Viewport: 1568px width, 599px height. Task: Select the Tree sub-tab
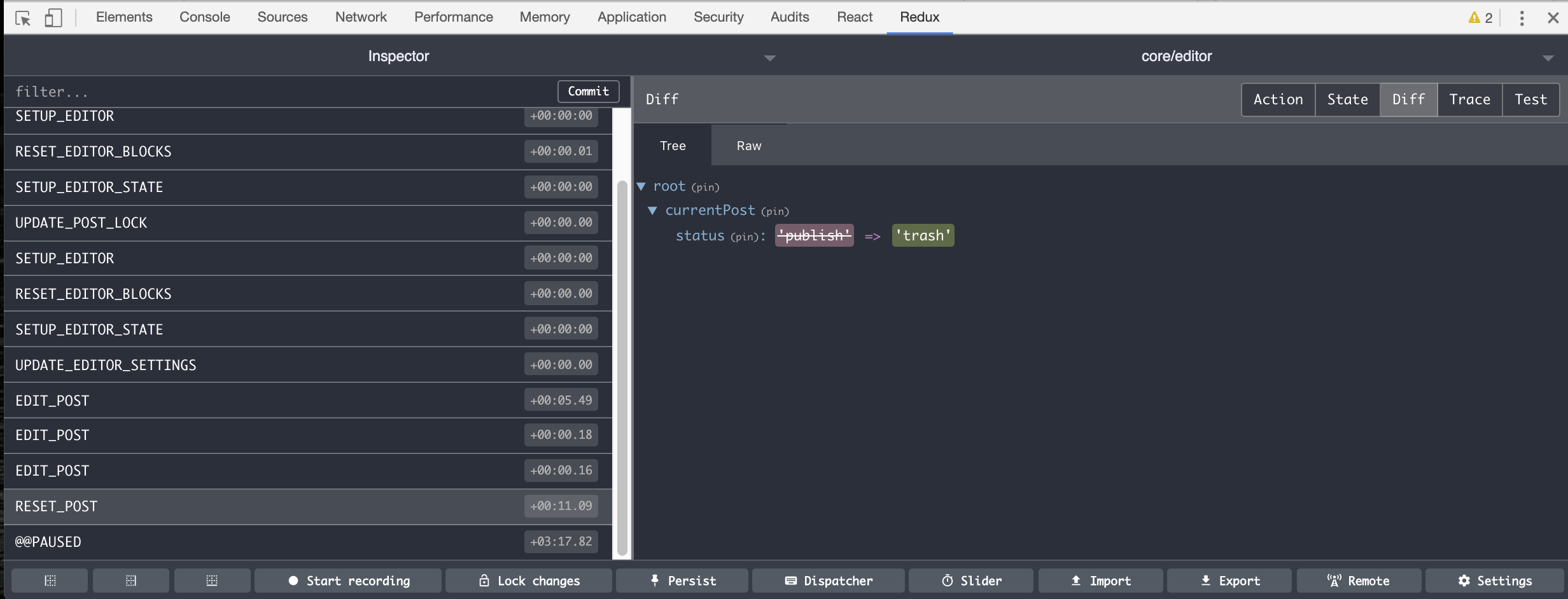673,146
